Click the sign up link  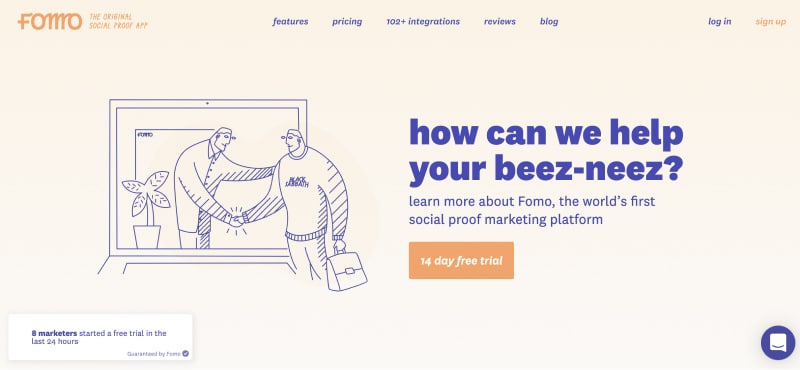tap(770, 21)
